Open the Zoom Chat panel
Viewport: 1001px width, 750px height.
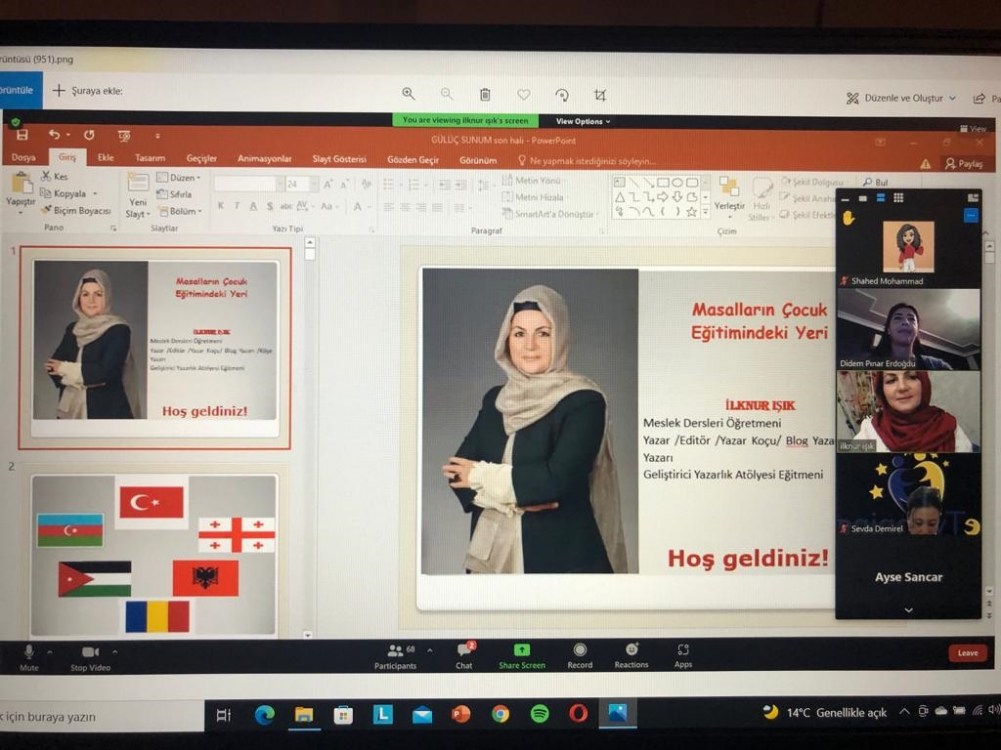464,655
